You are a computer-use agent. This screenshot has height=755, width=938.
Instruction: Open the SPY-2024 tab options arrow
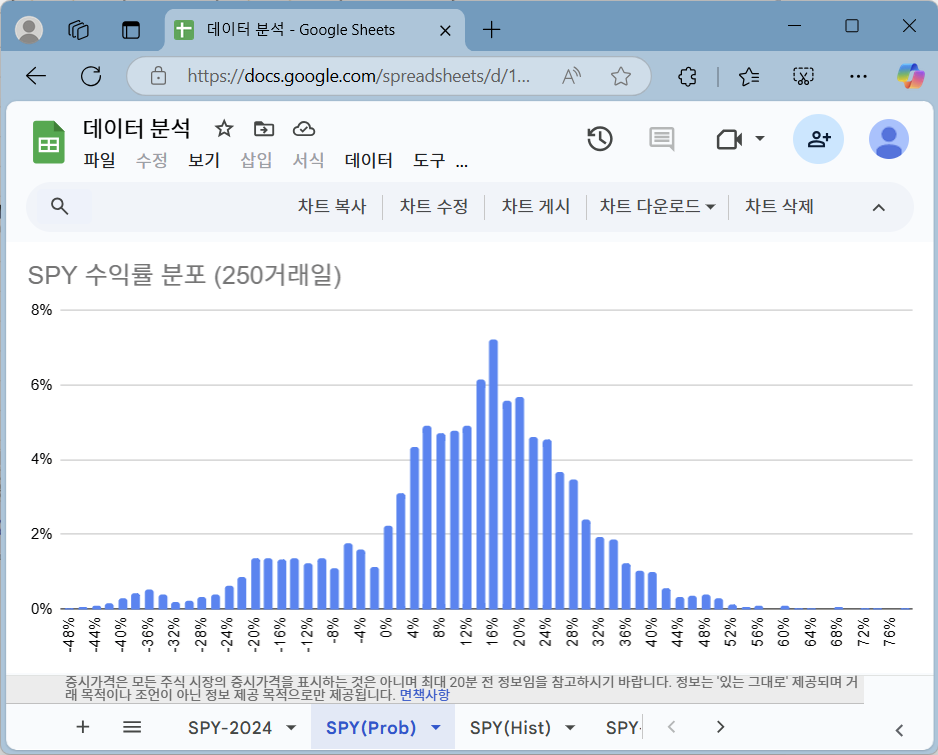click(291, 727)
